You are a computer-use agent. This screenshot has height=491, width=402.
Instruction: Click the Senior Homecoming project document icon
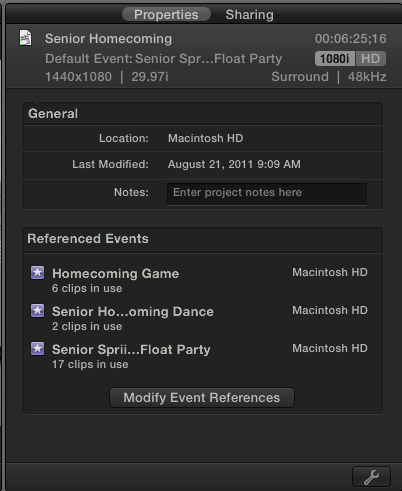point(26,38)
